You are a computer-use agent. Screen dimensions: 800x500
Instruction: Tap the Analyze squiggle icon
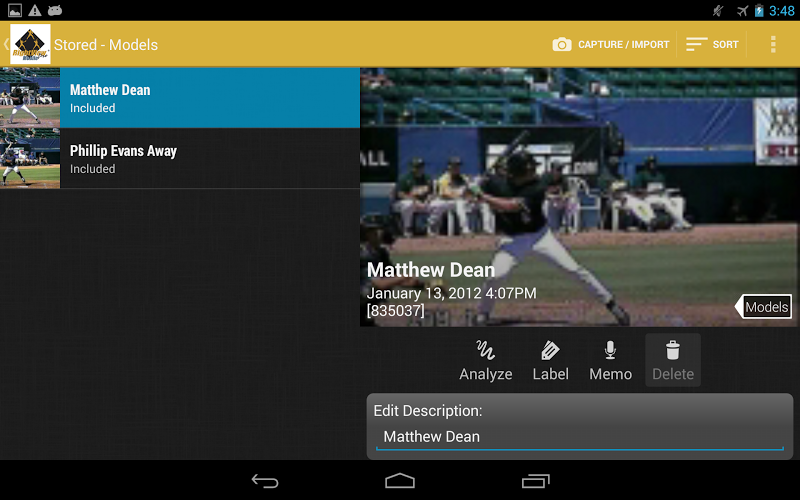[485, 351]
